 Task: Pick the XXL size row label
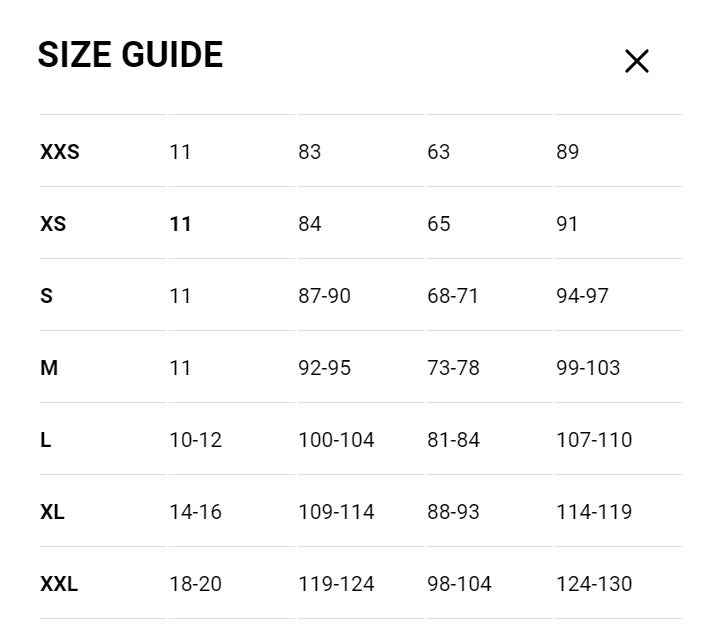click(x=59, y=585)
